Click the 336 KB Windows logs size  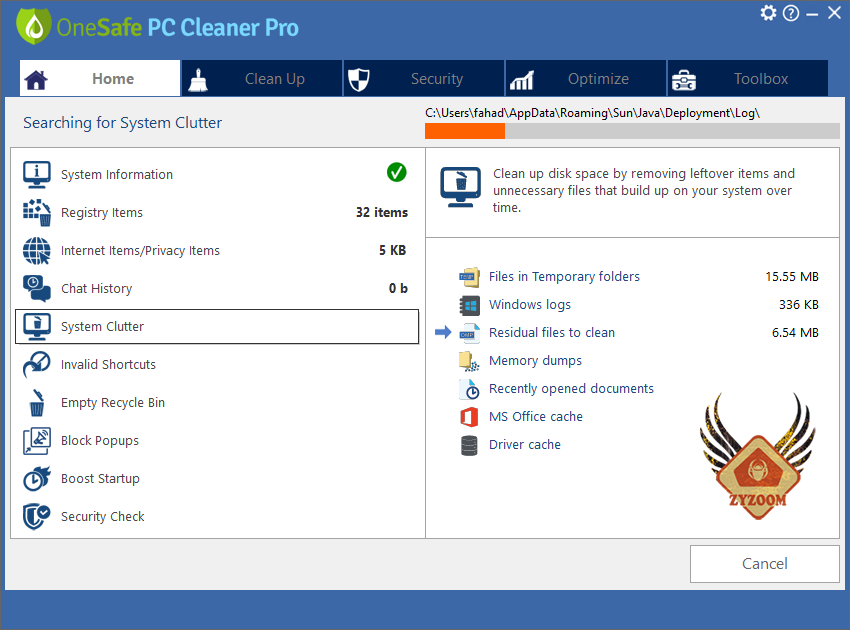point(799,305)
